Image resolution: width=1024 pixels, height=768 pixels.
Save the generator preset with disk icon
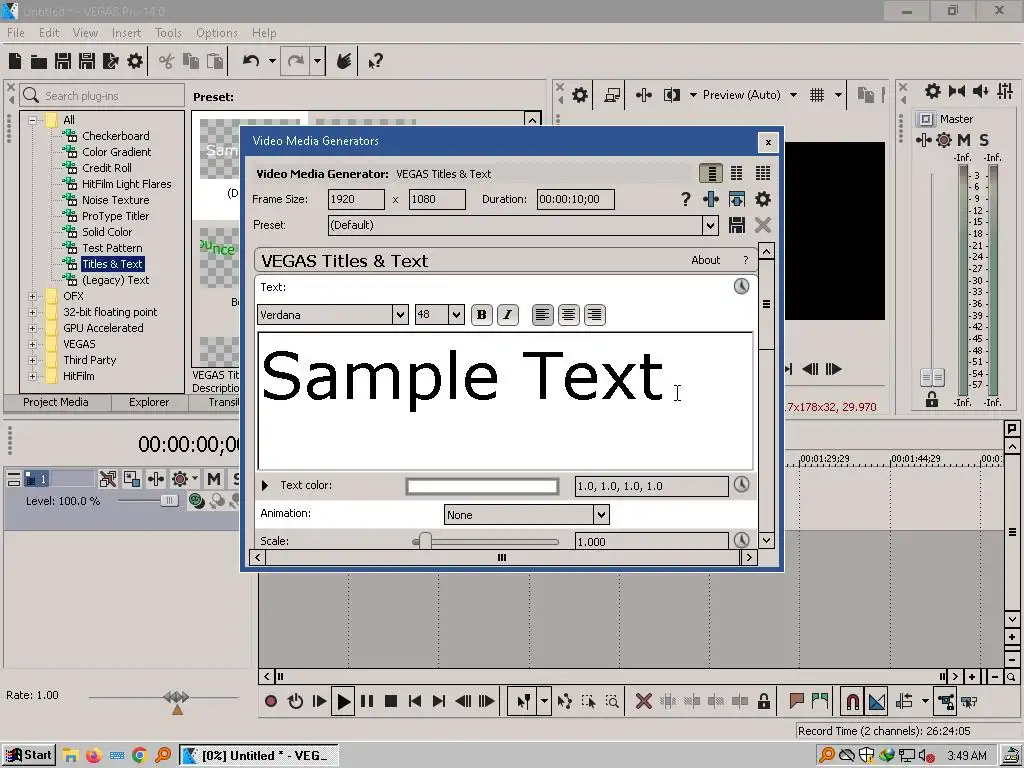[x=737, y=225]
